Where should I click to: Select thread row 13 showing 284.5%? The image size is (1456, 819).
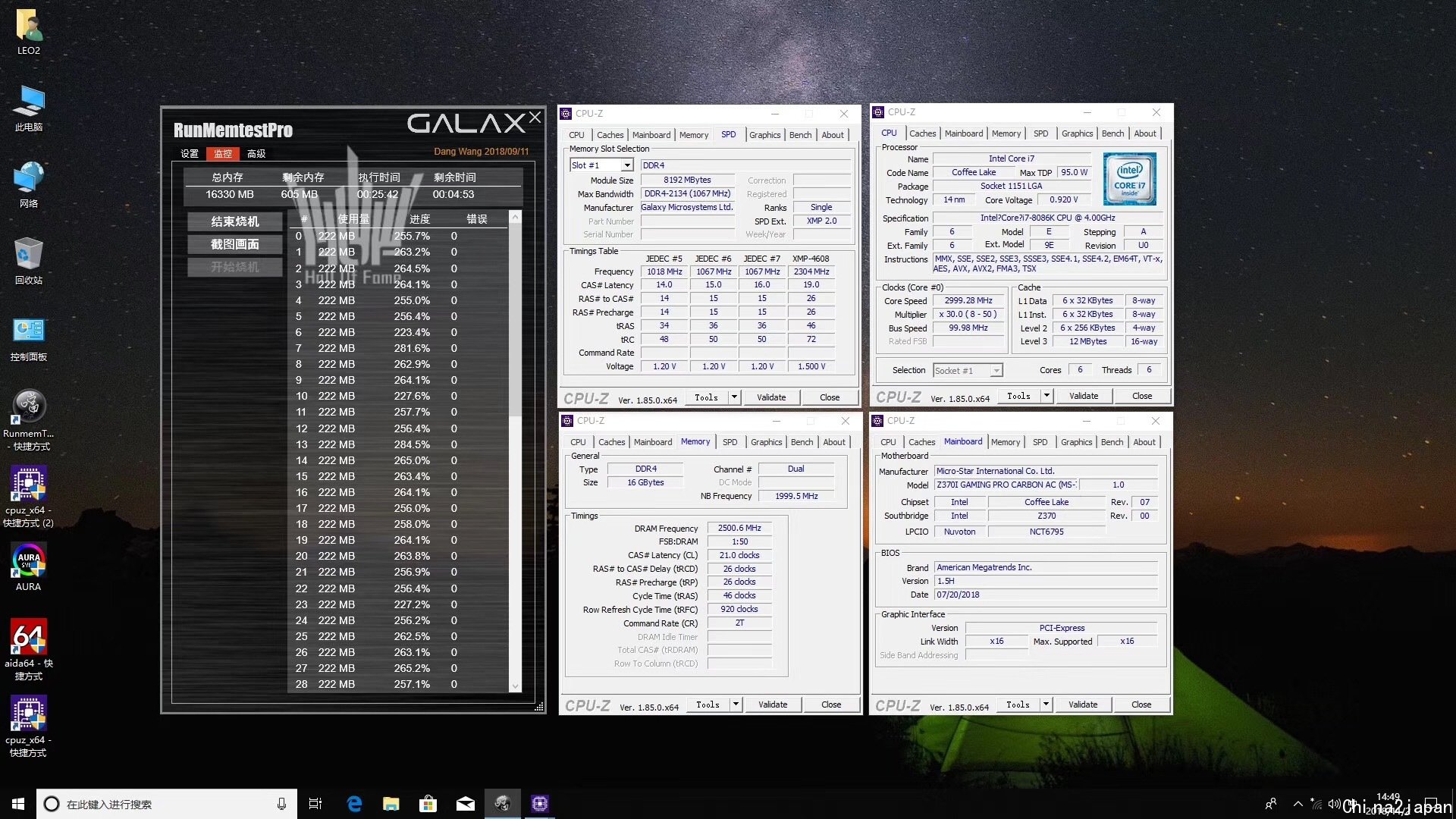coord(400,444)
